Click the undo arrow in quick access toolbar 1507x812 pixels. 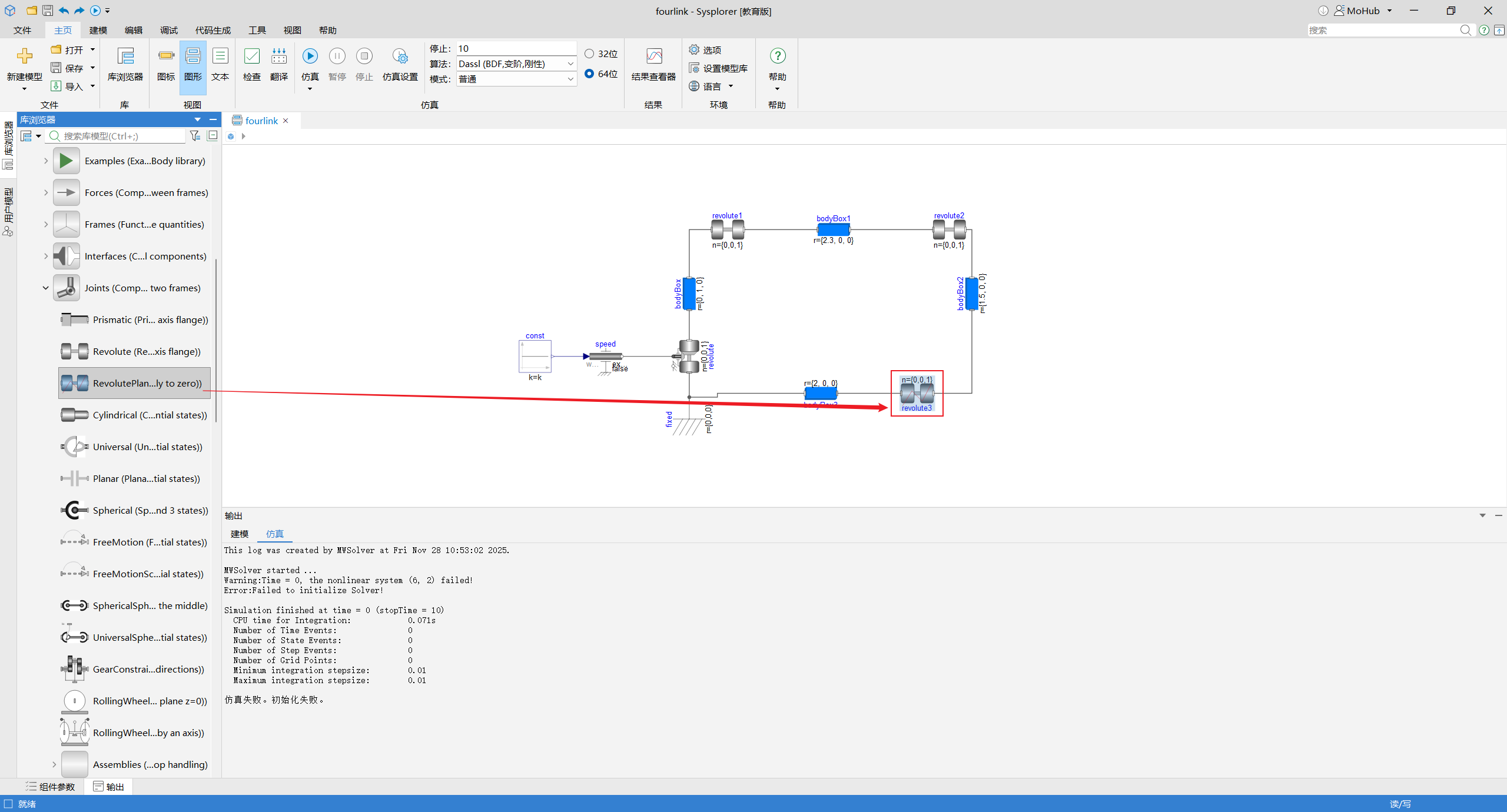[64, 11]
